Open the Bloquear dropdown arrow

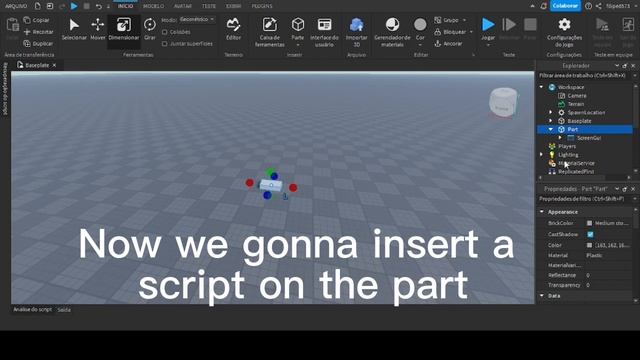471,32
